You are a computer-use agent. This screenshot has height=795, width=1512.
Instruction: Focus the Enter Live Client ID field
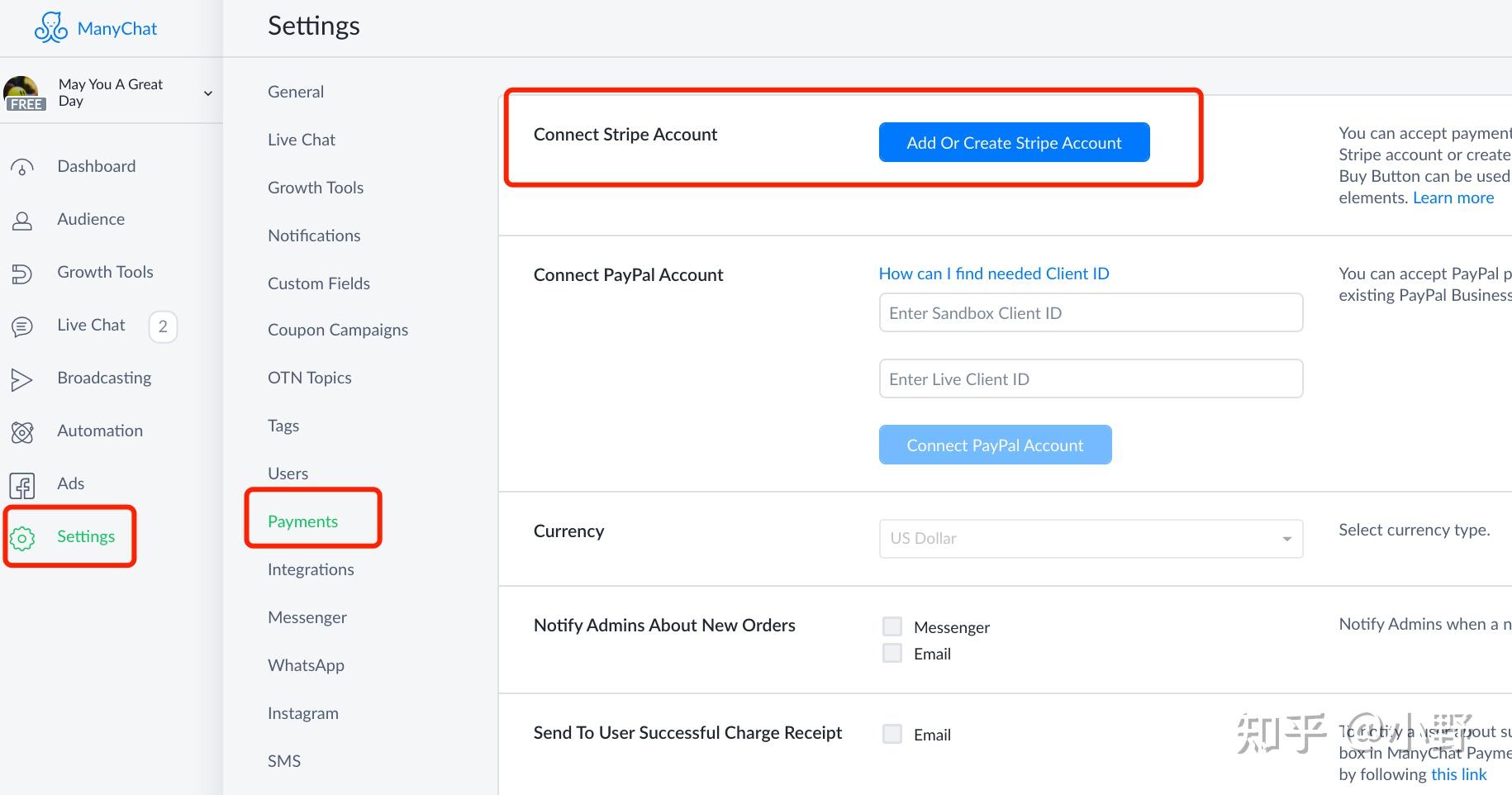pyautogui.click(x=1091, y=379)
